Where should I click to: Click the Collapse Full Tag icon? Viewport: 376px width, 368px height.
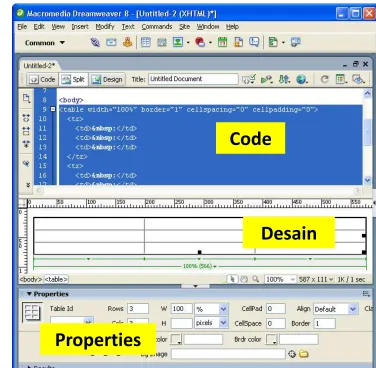[26, 118]
